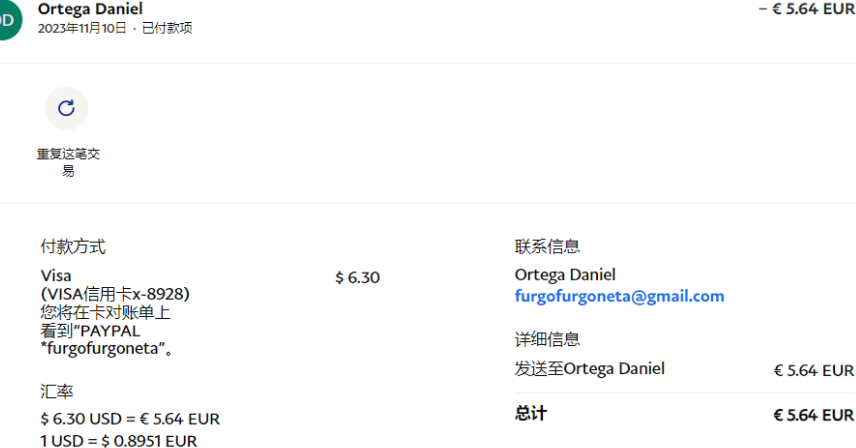This screenshot has width=856, height=448.
Task: Select the $ 6.30 USD = € 5.64 EUR line
Action: (130, 419)
